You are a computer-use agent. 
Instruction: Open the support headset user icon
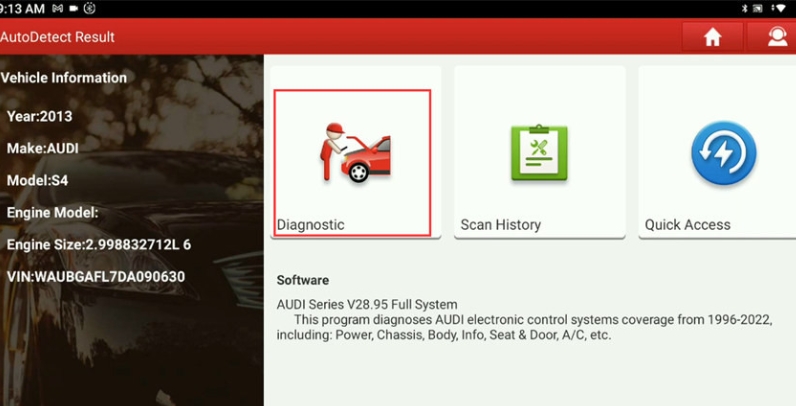(777, 37)
